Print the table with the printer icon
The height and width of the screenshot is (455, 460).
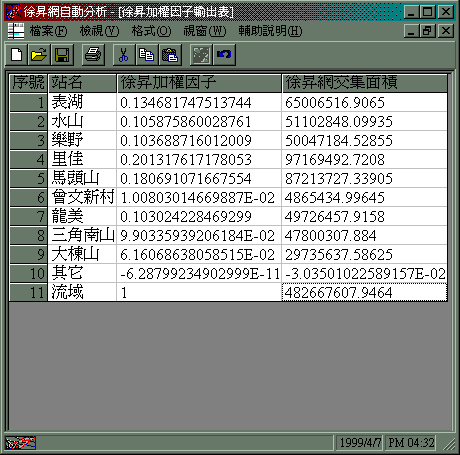(x=93, y=54)
